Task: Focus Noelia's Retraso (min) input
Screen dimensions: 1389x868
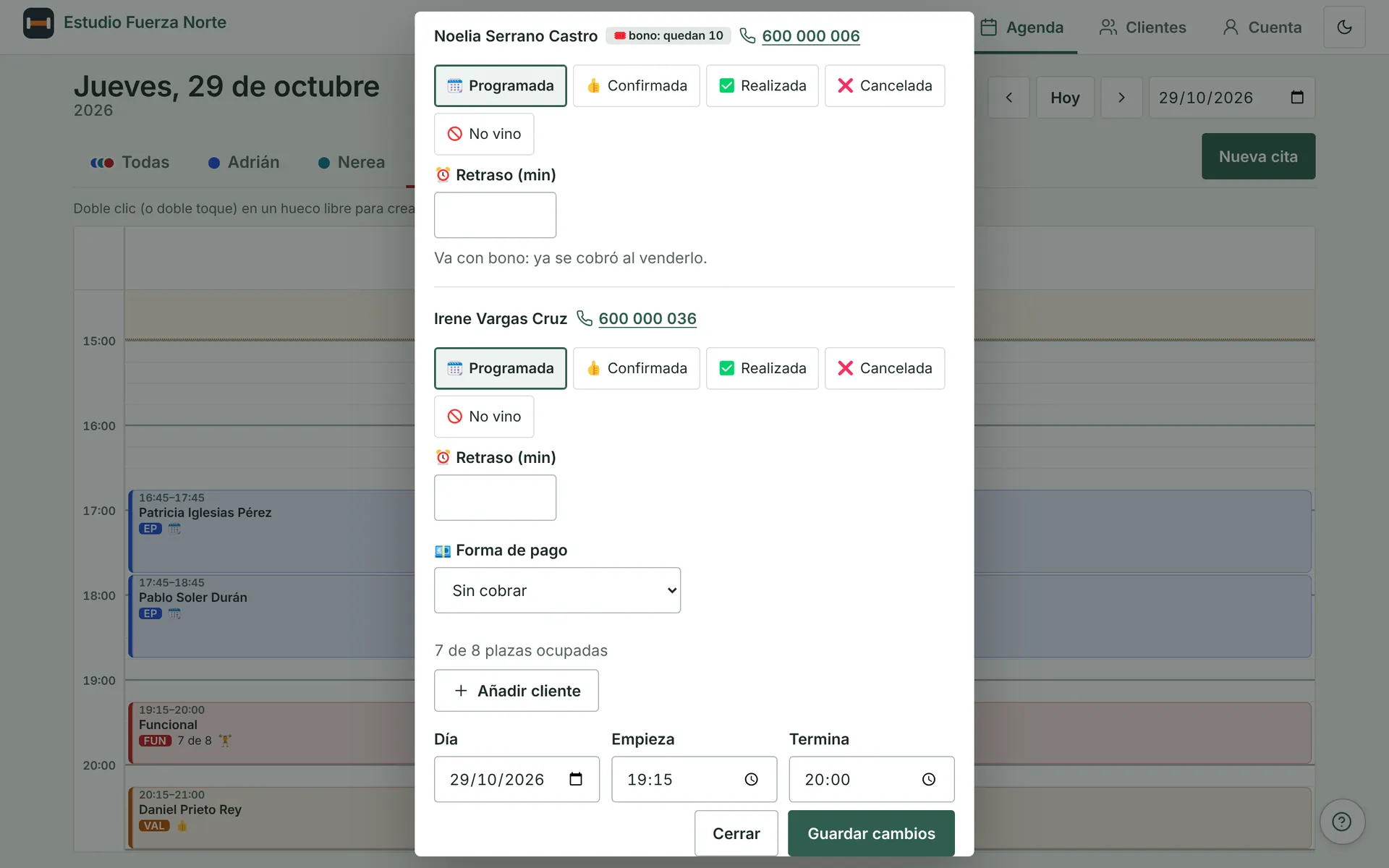Action: coord(495,215)
